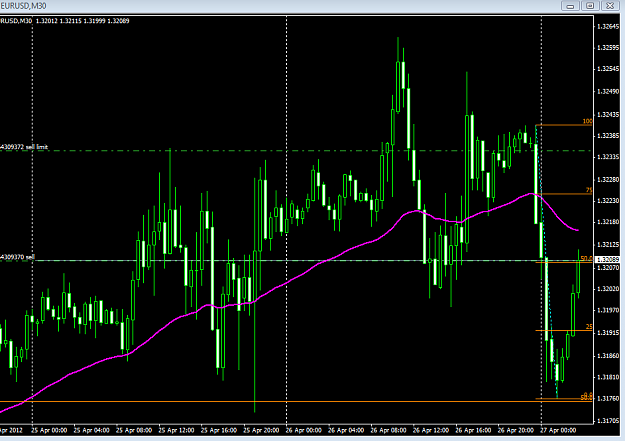Click the 26 Apr 00:00 time label
Image resolution: width=625 pixels, height=441 pixels.
tap(304, 430)
